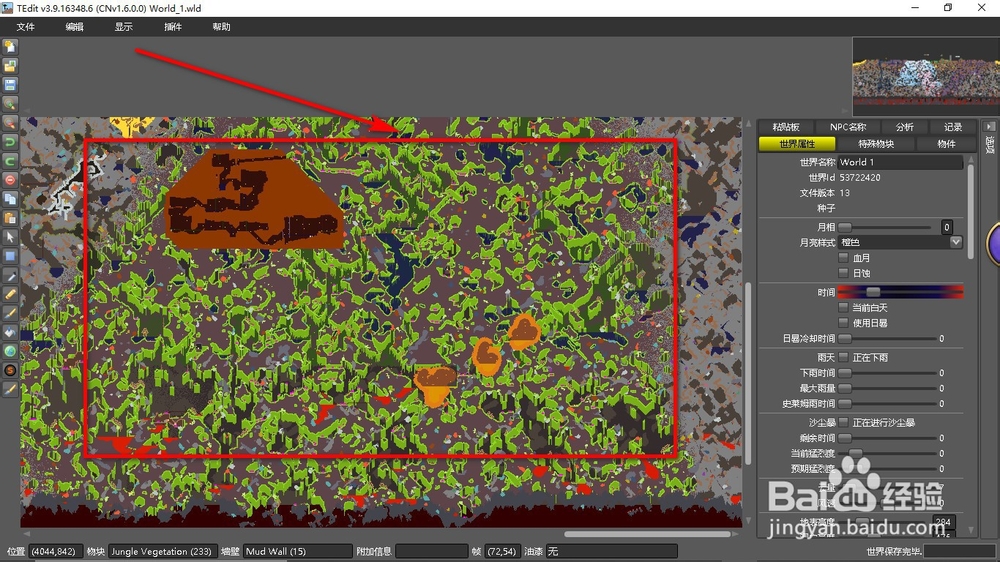The width and height of the screenshot is (1000, 562).
Task: Click the 月相 moon phase slider
Action: point(886,227)
